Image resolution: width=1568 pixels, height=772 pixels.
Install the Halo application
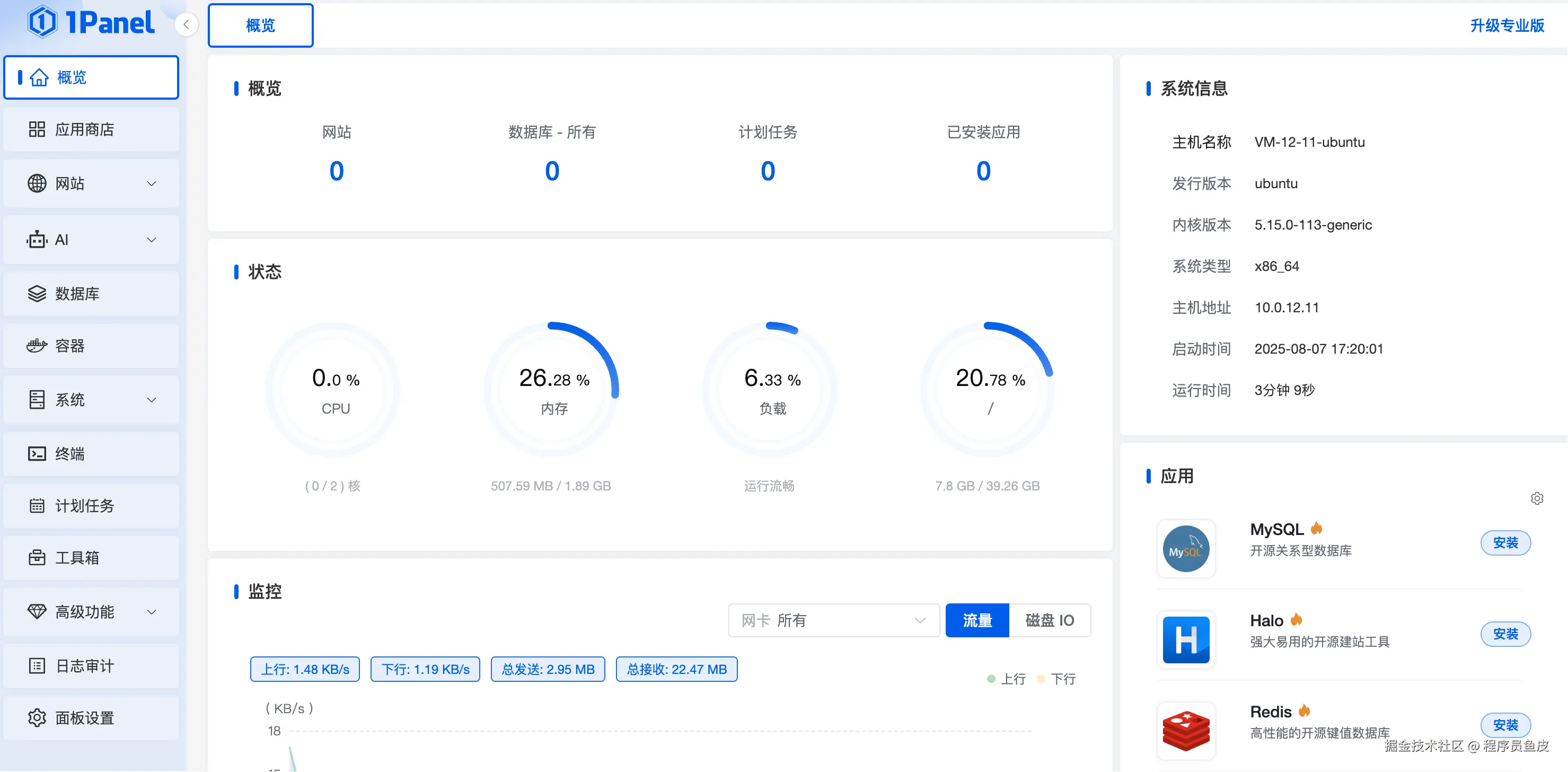1505,634
